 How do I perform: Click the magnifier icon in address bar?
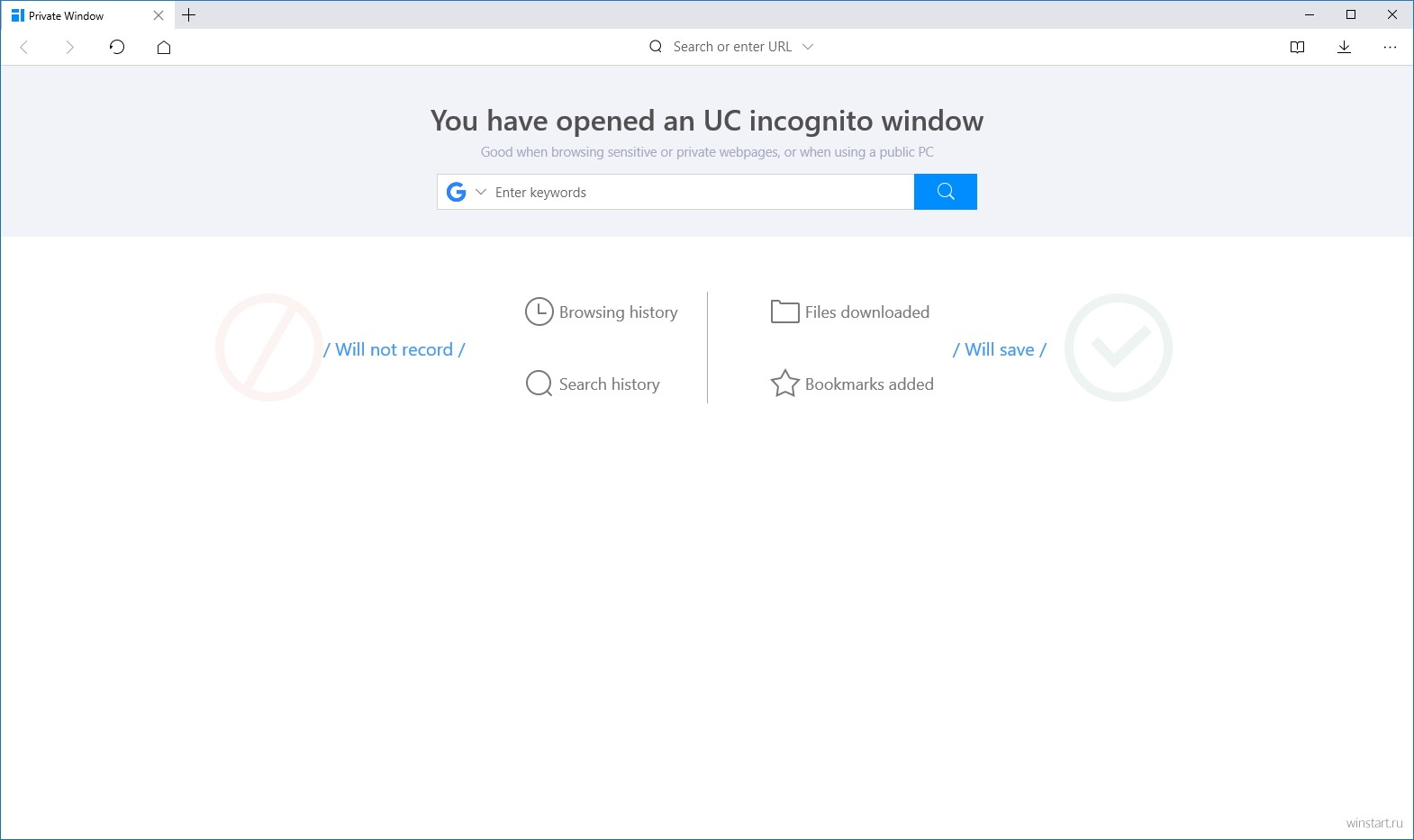656,47
